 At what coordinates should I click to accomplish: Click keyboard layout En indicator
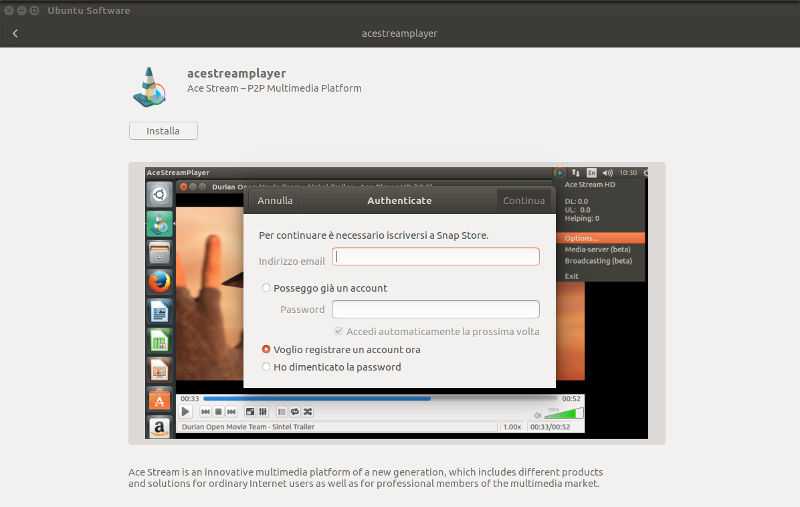pos(591,172)
